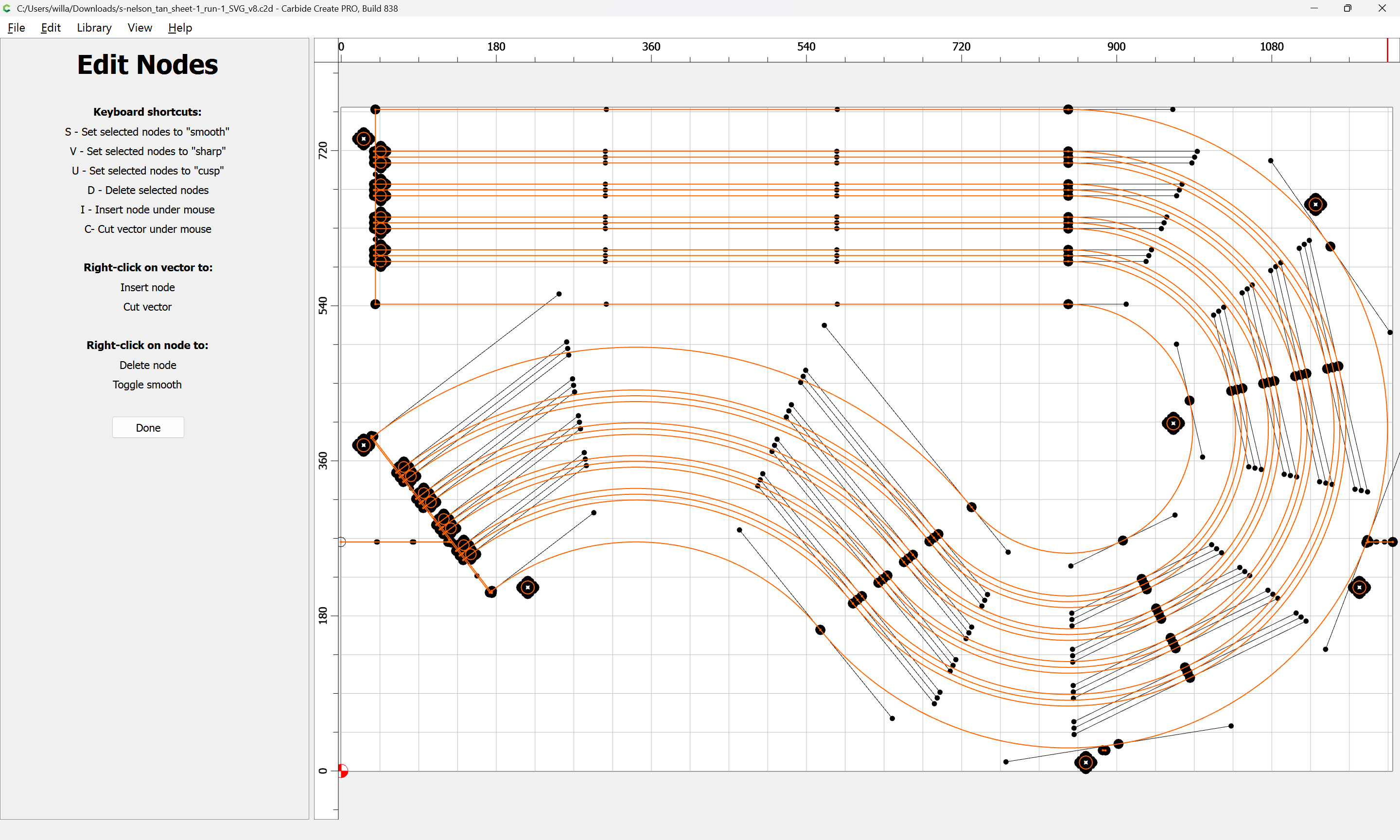Click the 540 label on horizontal ruler
Viewport: 1400px width, 840px height.
(x=806, y=46)
